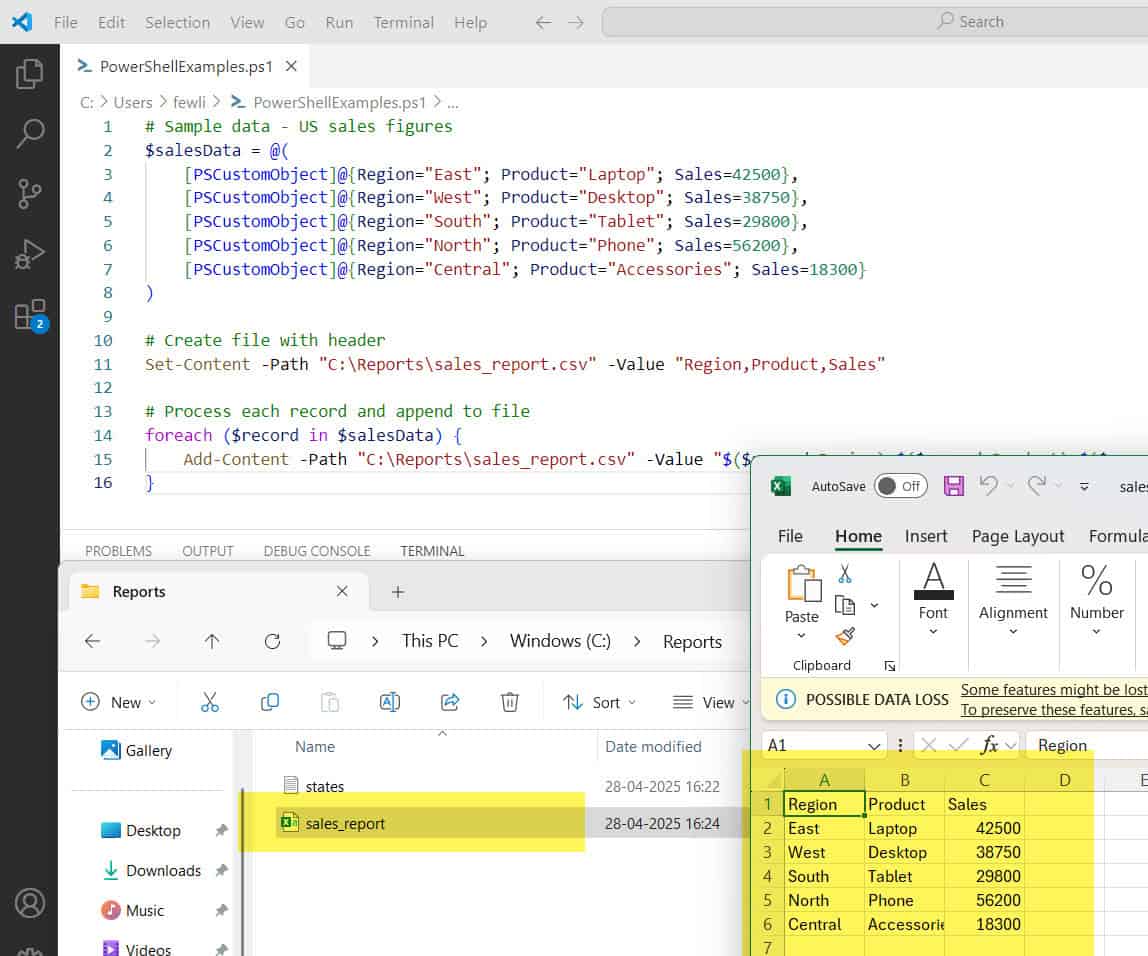Switch to TERMINAL panel tab
This screenshot has height=956, width=1148.
pyautogui.click(x=432, y=550)
